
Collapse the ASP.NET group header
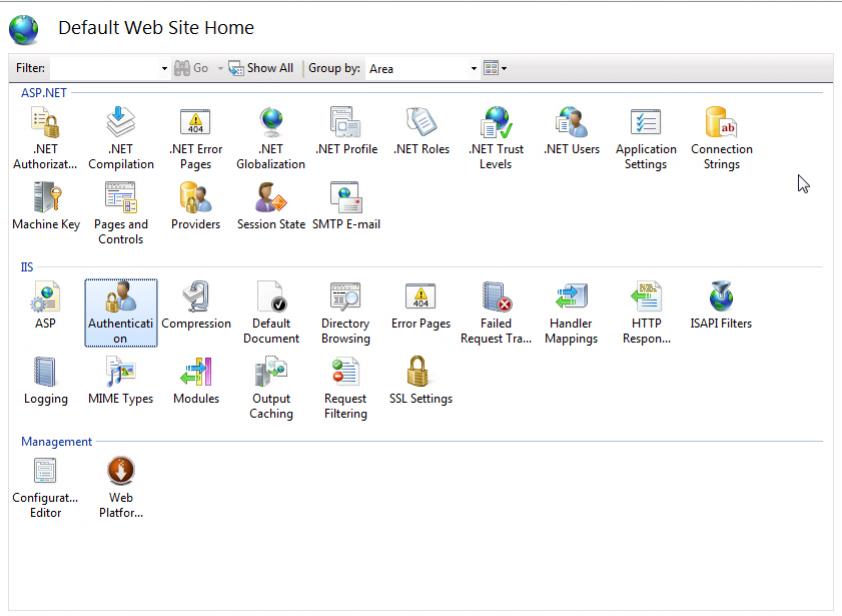44,93
